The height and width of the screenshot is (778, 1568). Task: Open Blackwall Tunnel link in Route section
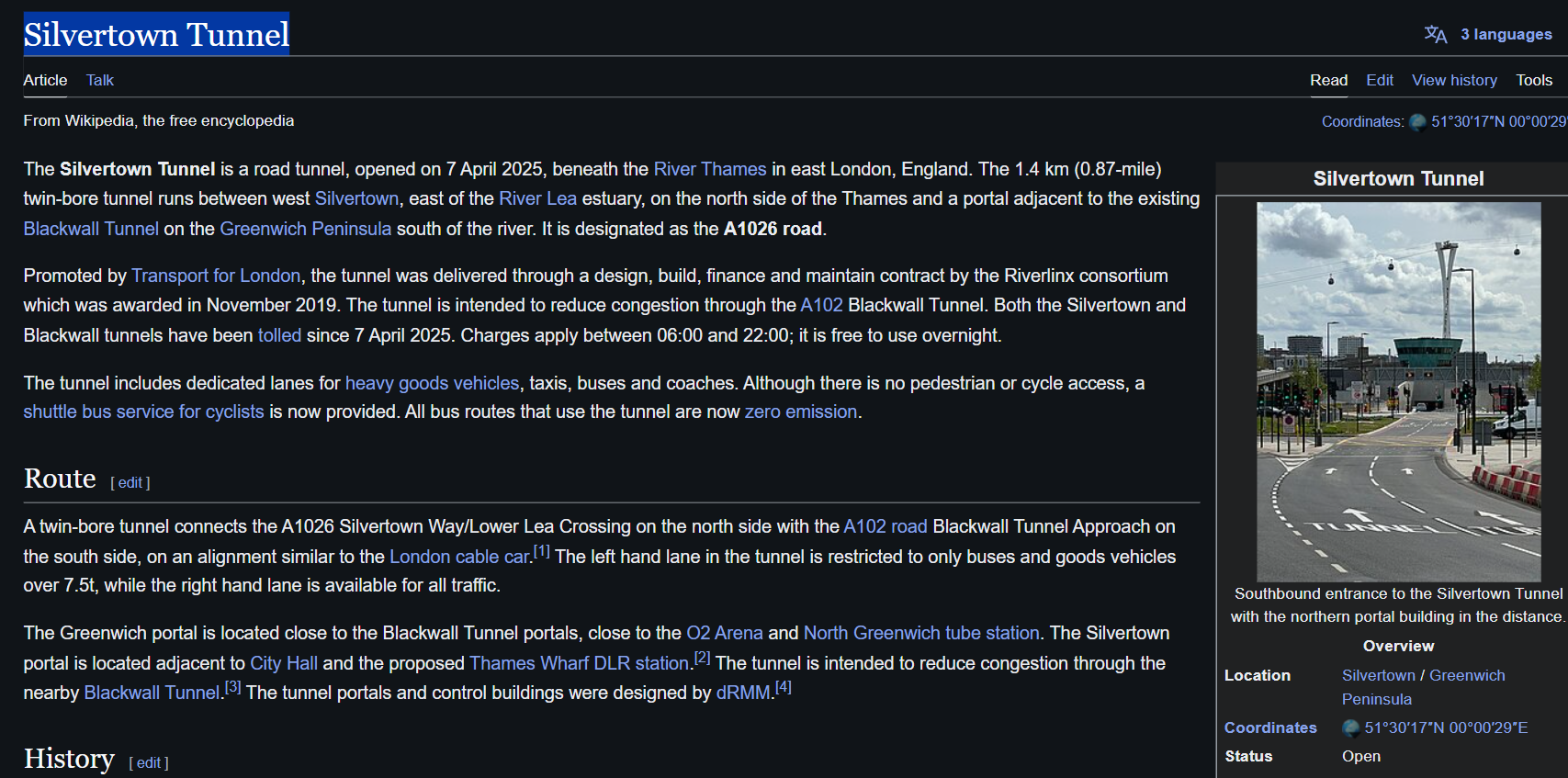point(152,693)
